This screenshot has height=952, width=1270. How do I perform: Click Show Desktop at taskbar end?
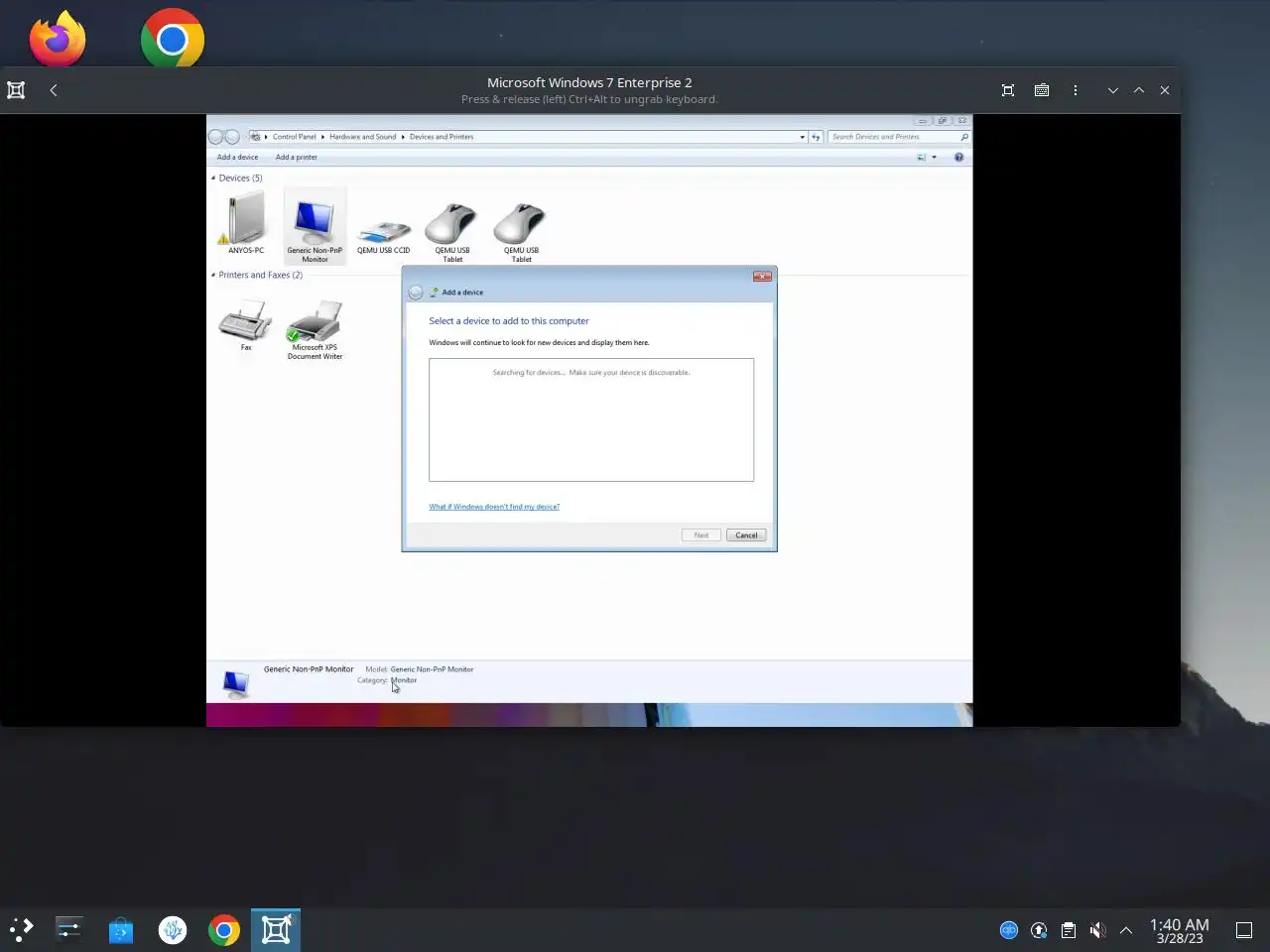point(1244,930)
